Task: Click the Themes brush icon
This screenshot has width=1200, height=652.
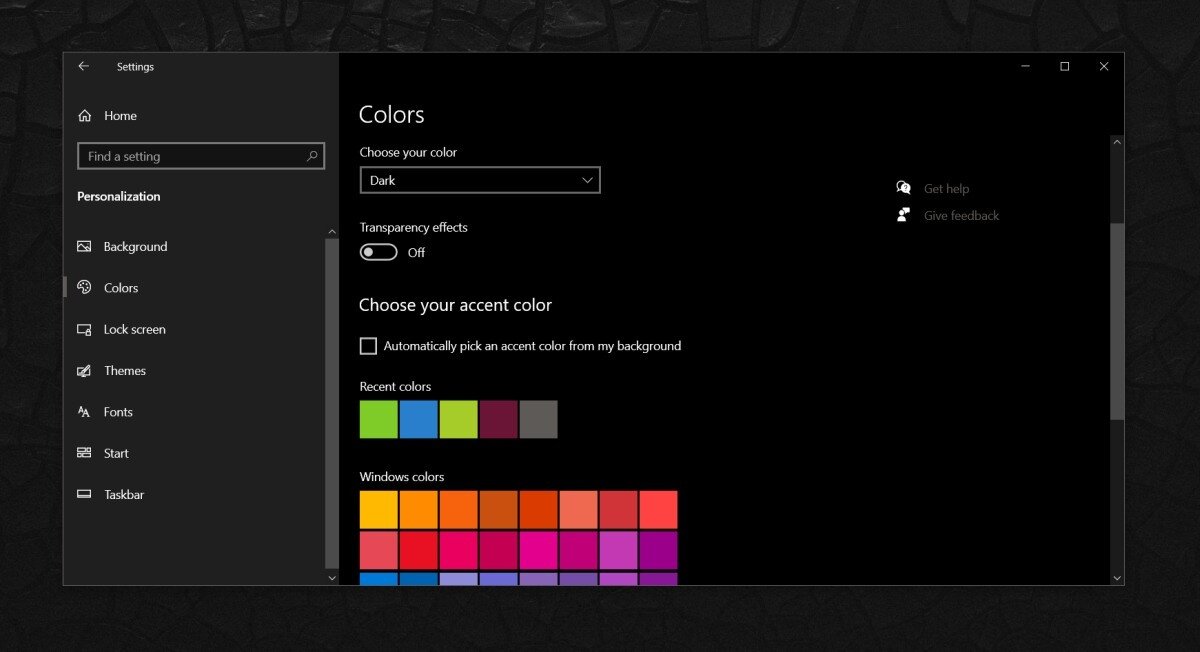Action: 85,371
